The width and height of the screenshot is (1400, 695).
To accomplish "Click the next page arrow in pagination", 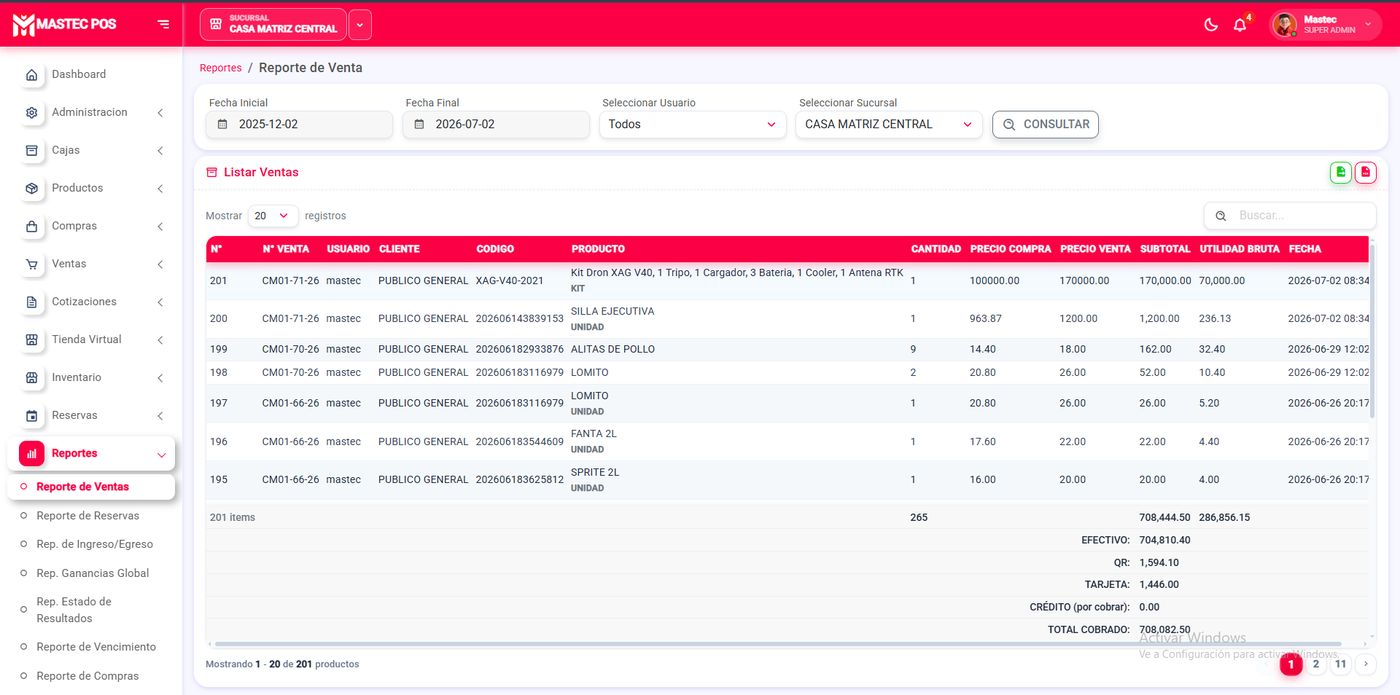I will (x=1366, y=665).
